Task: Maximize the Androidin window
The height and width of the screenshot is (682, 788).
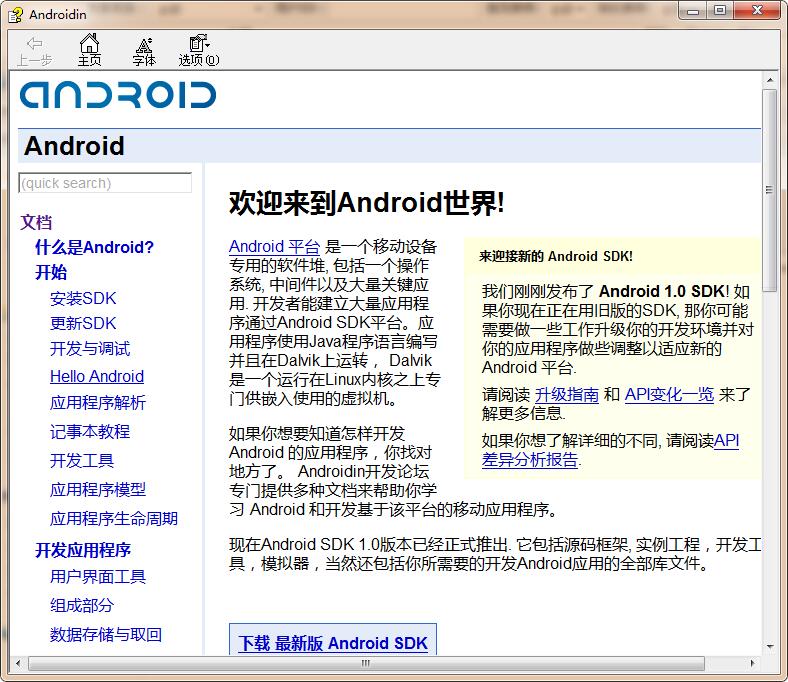Action: pos(720,11)
